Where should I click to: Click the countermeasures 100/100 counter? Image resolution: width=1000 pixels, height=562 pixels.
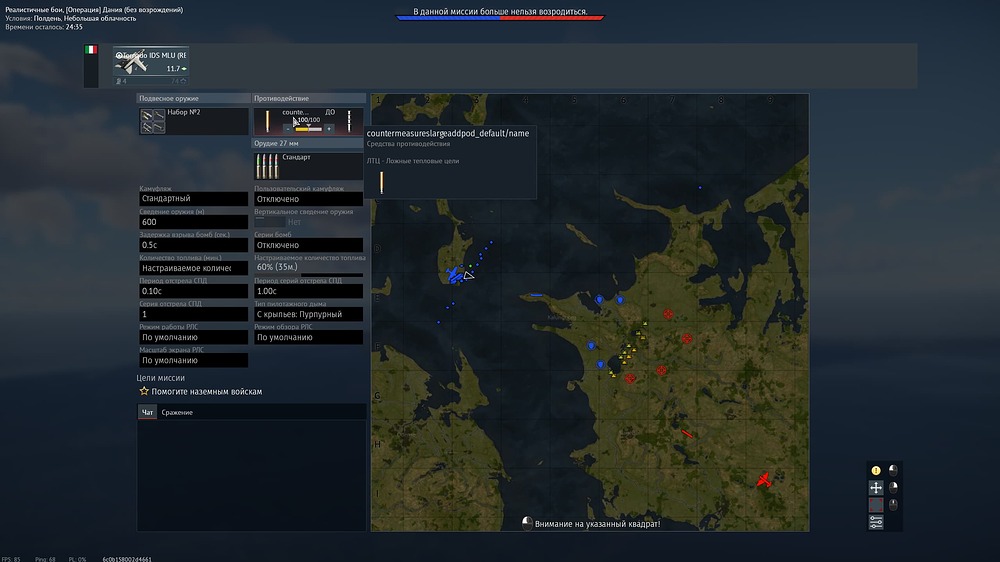[x=309, y=119]
